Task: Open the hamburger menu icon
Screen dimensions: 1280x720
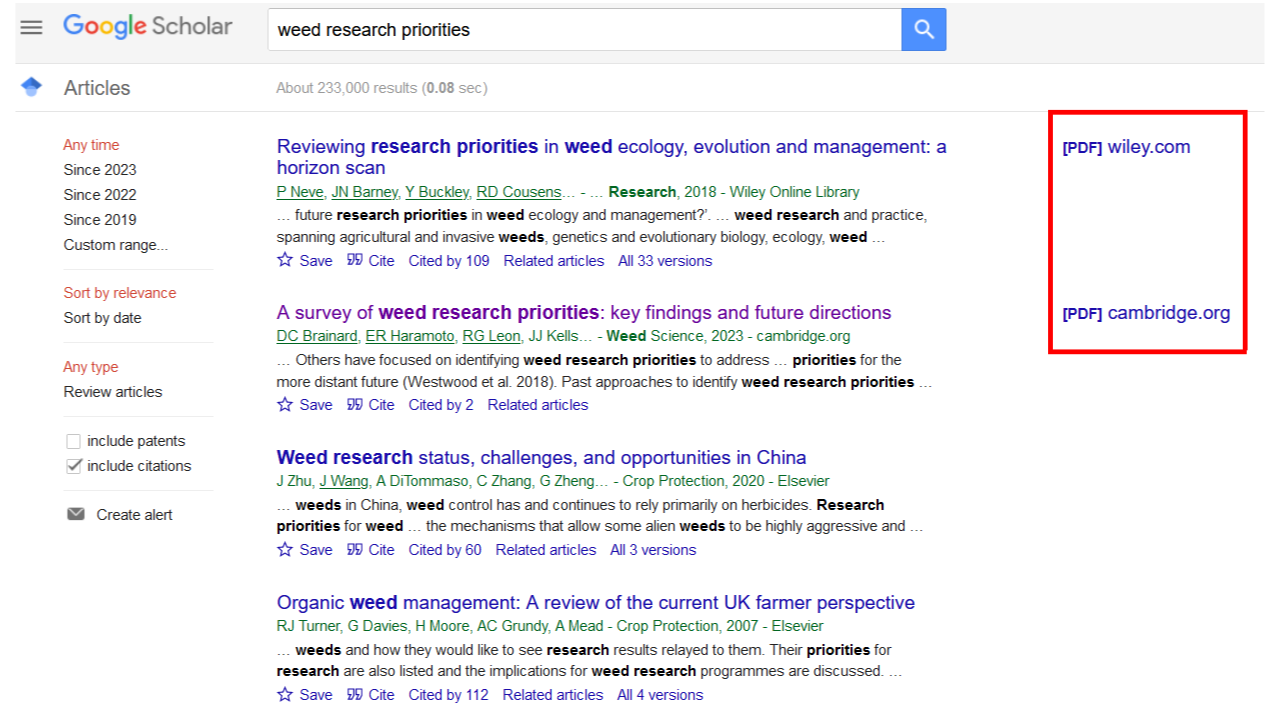Action: (32, 28)
